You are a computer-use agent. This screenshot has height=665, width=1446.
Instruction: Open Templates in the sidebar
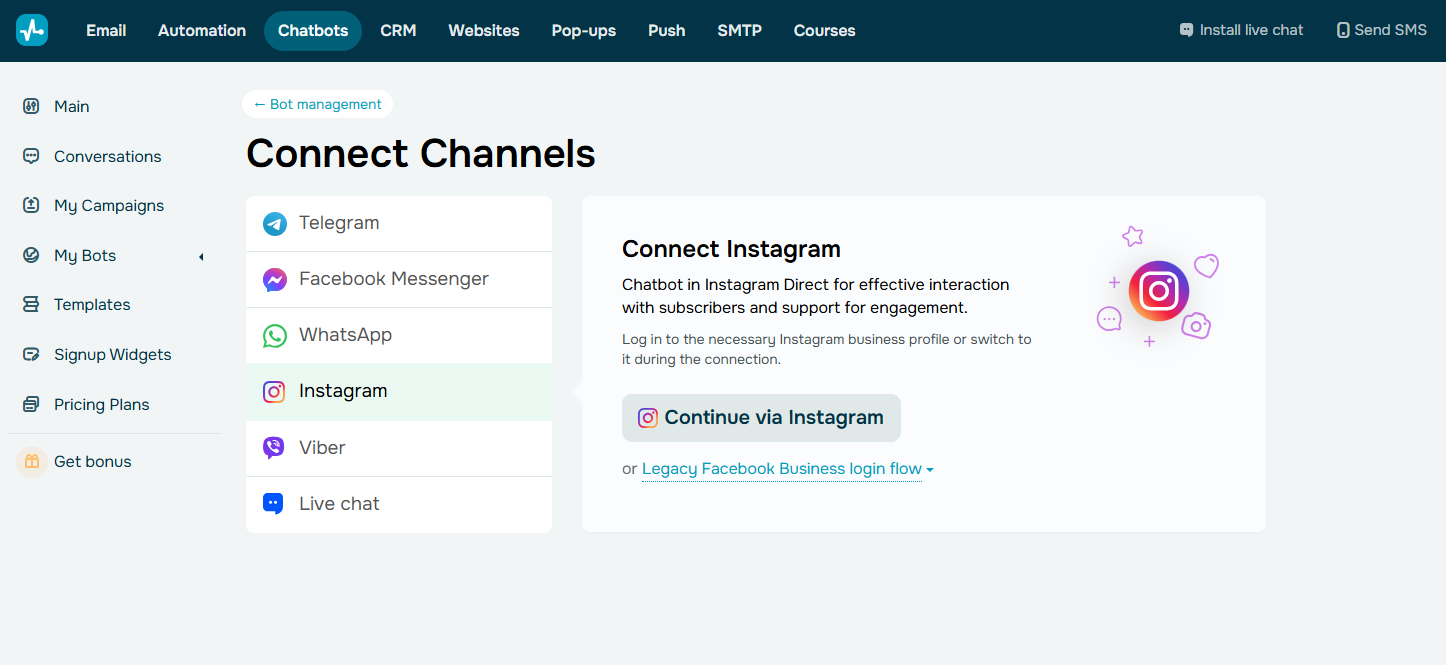92,304
